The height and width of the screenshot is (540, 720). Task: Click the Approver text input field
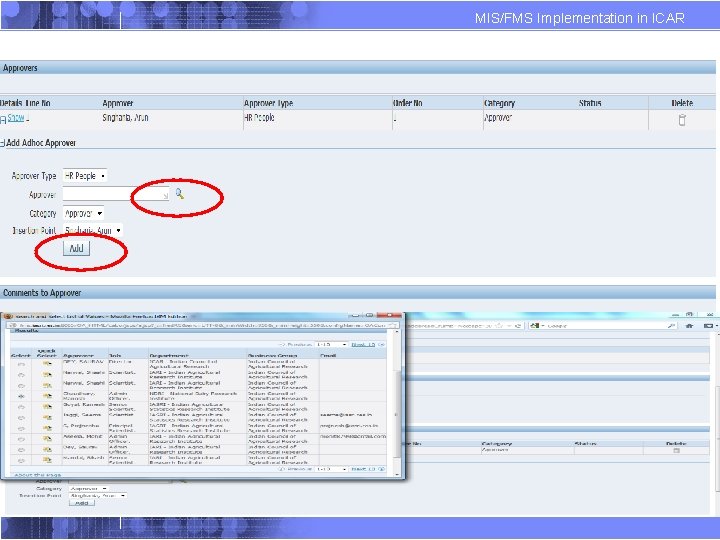pyautogui.click(x=116, y=194)
